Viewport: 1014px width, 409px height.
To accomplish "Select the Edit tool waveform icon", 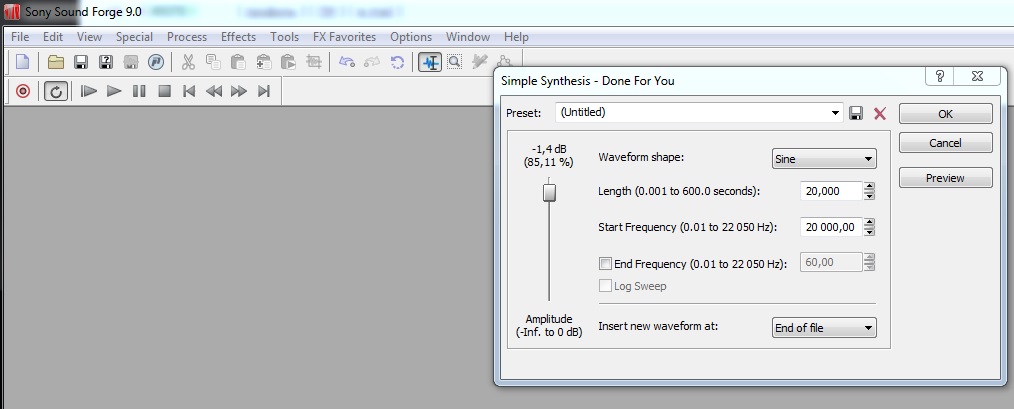I will tap(430, 62).
